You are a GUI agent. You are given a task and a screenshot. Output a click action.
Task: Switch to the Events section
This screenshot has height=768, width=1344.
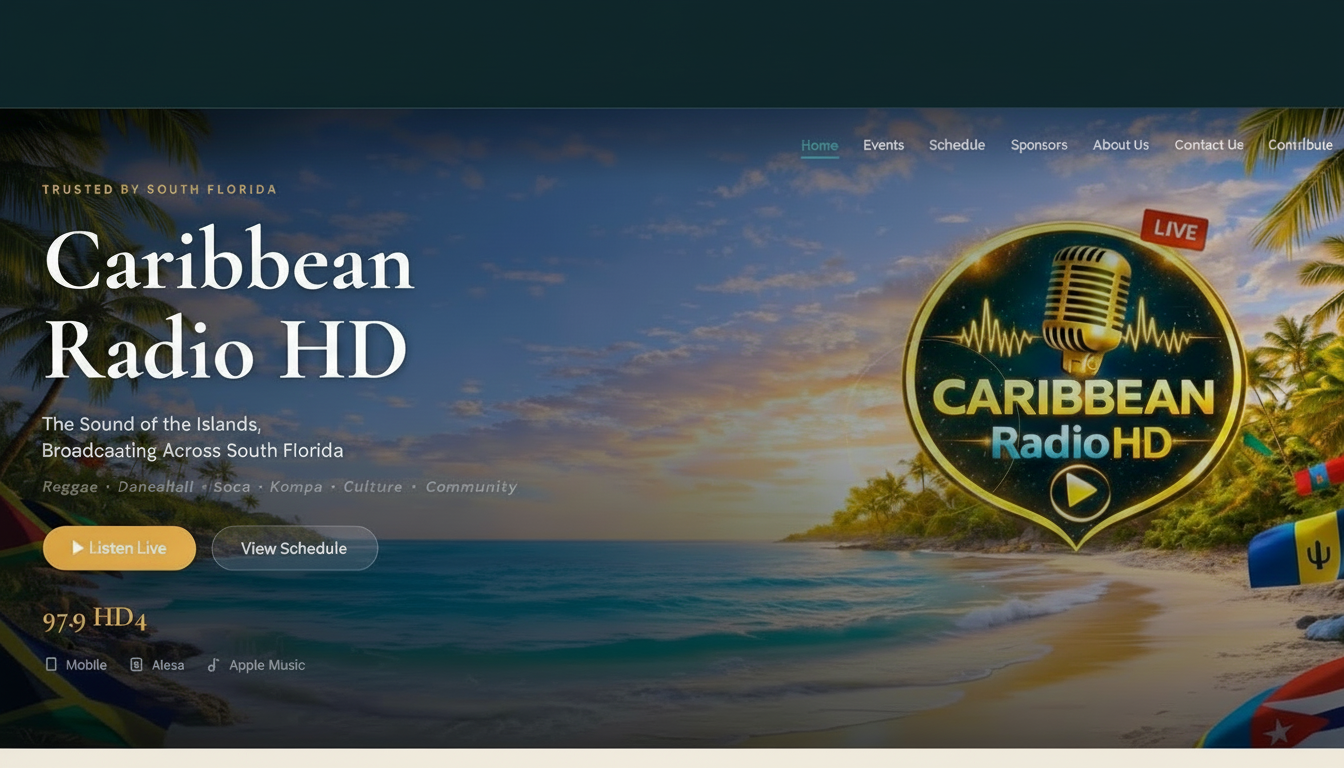click(x=883, y=144)
